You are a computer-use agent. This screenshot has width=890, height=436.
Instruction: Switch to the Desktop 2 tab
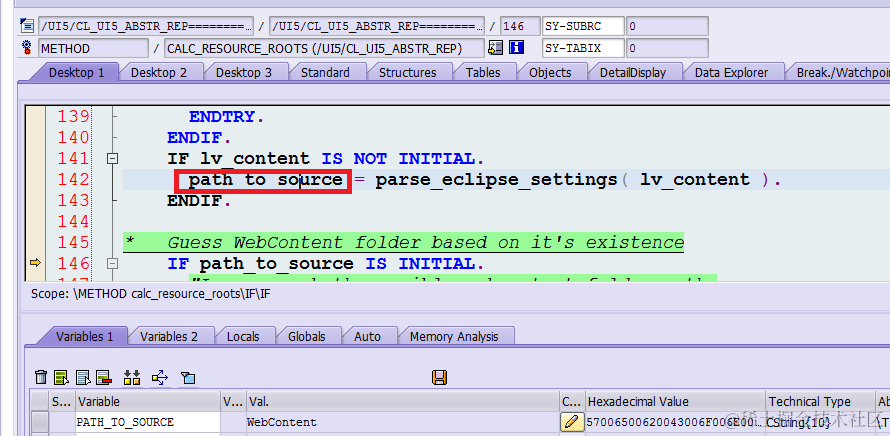(x=159, y=73)
